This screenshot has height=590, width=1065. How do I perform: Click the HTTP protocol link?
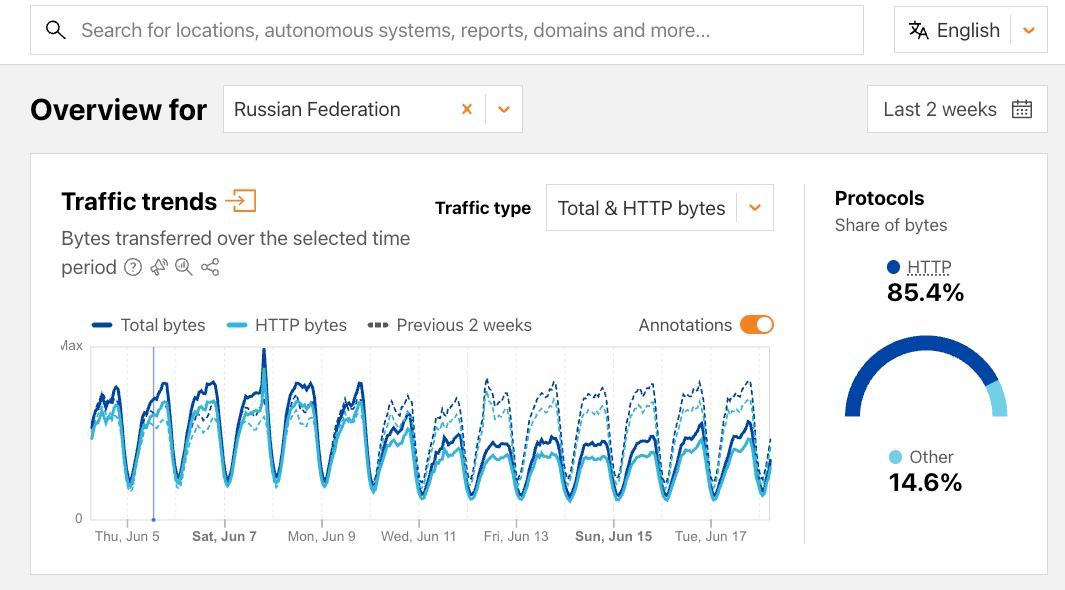929,267
